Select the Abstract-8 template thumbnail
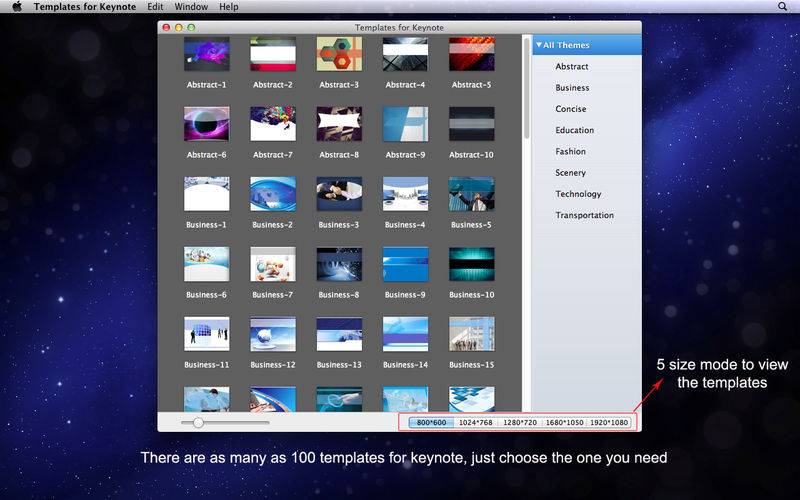Viewport: 800px width, 500px height. pyautogui.click(x=339, y=123)
